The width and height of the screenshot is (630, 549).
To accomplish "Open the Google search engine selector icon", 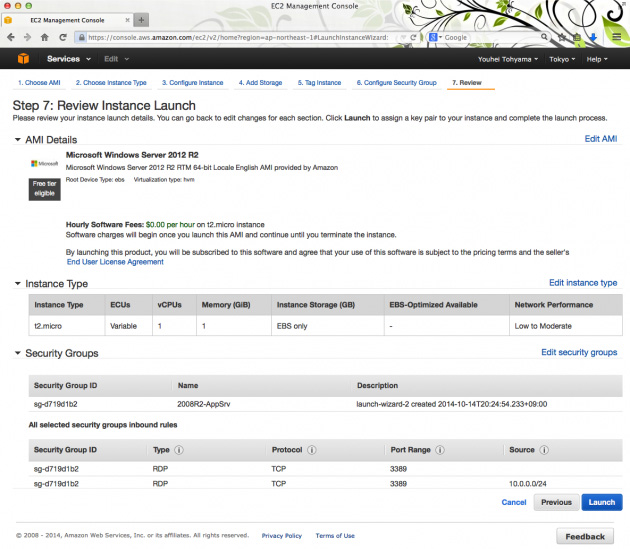I will [435, 37].
